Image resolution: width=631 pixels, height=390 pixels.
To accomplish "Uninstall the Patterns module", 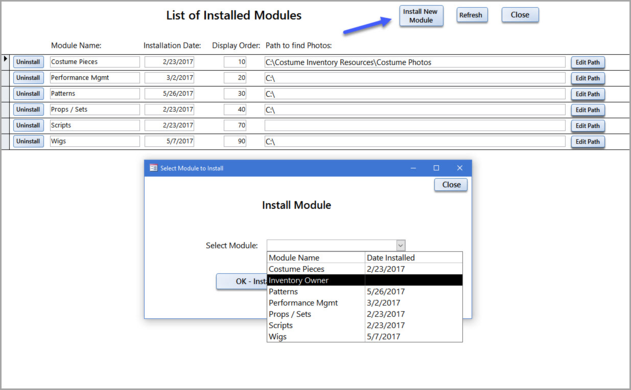I will coord(28,94).
